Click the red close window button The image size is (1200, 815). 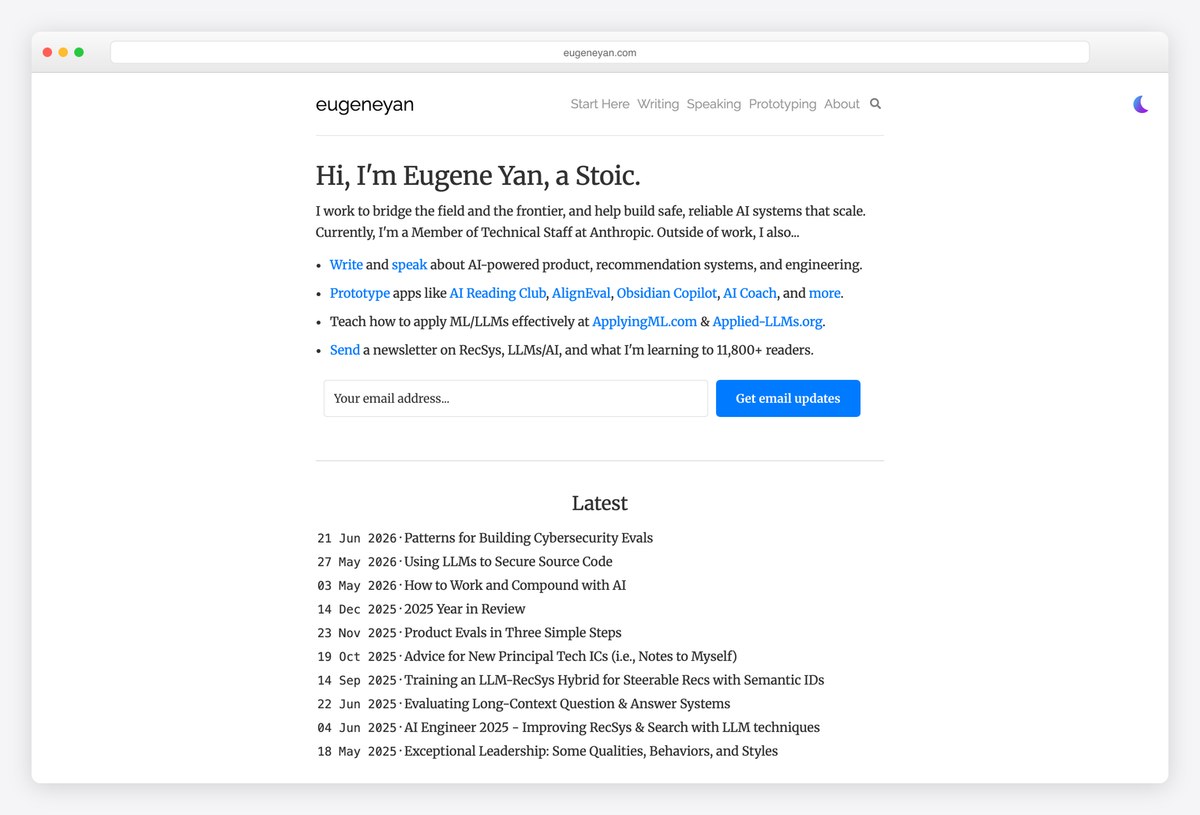click(x=47, y=52)
